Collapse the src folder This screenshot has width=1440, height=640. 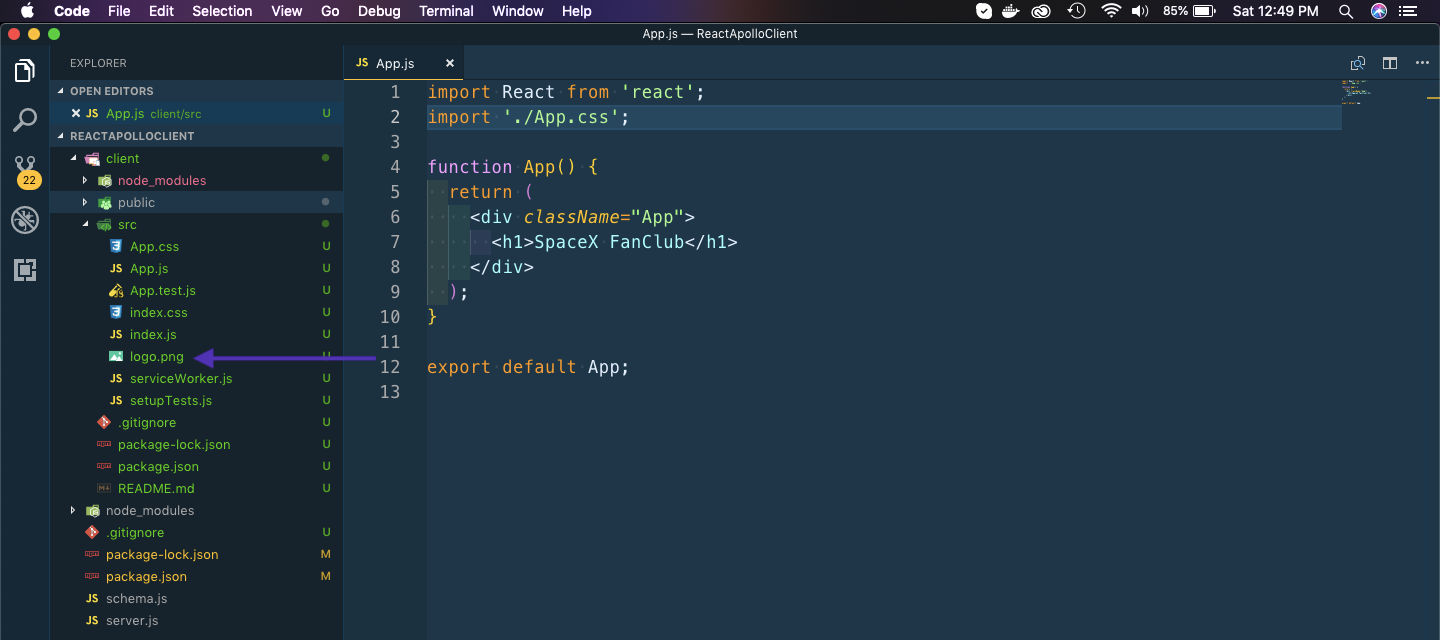85,224
